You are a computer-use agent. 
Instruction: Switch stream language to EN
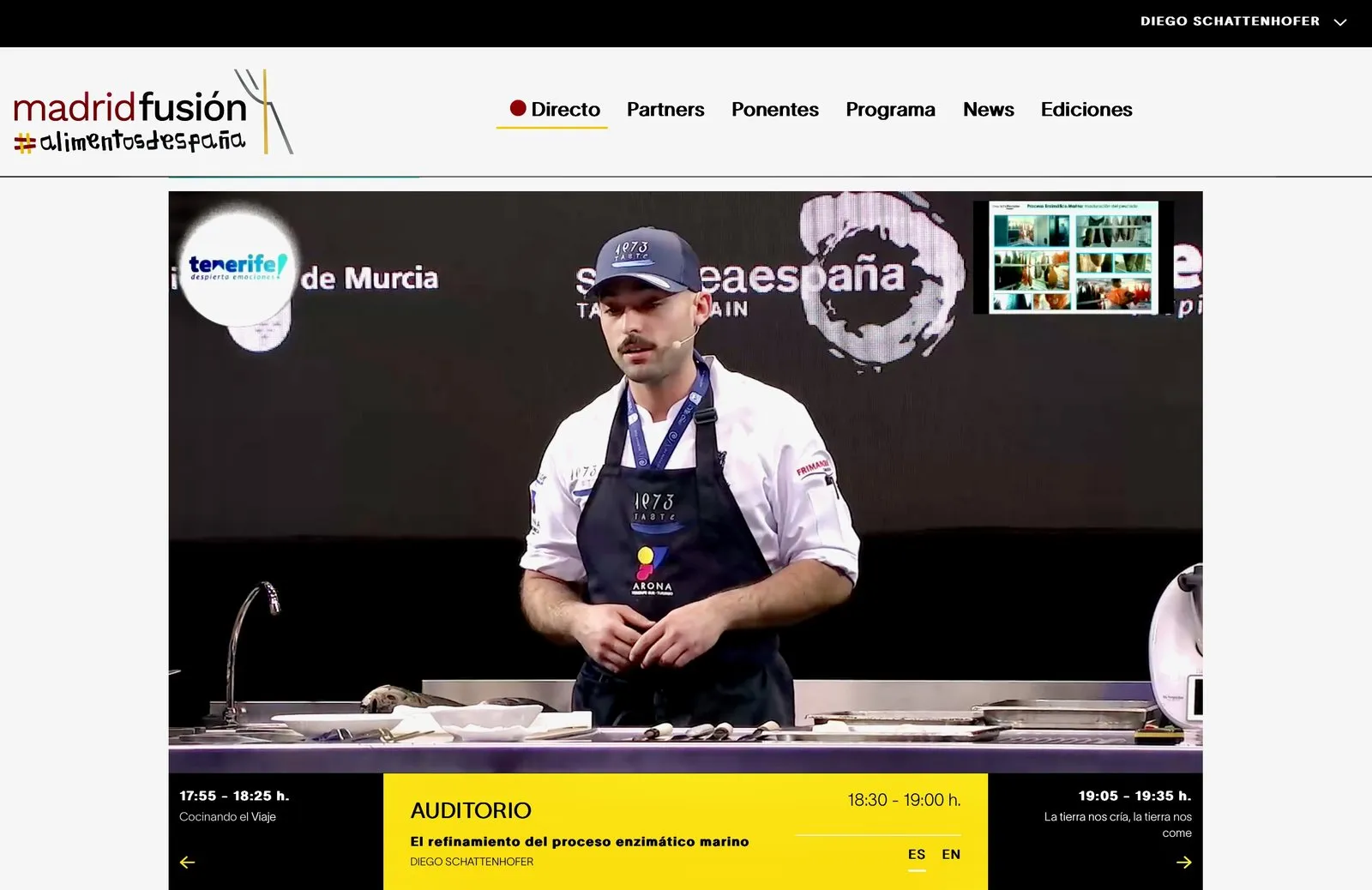tap(951, 854)
